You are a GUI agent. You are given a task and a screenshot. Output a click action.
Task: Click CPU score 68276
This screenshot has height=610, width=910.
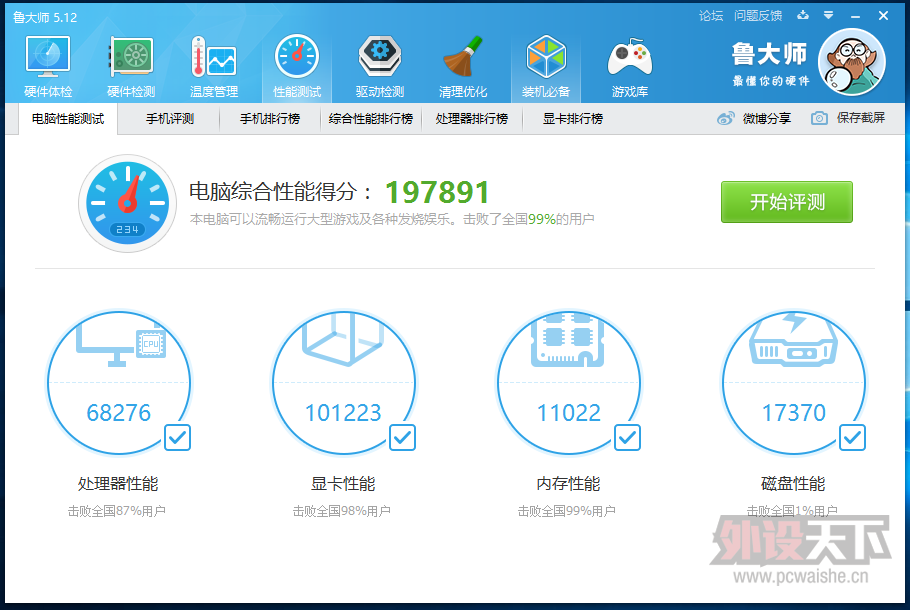click(x=118, y=413)
